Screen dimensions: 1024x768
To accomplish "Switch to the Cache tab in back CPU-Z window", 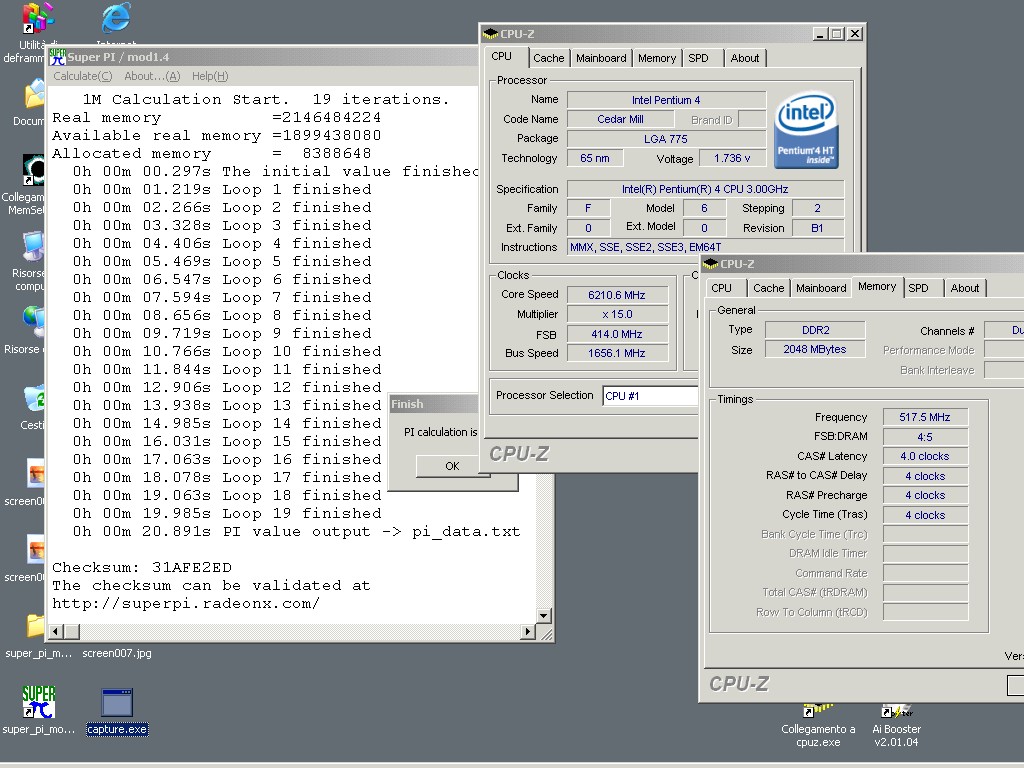I will pyautogui.click(x=549, y=58).
